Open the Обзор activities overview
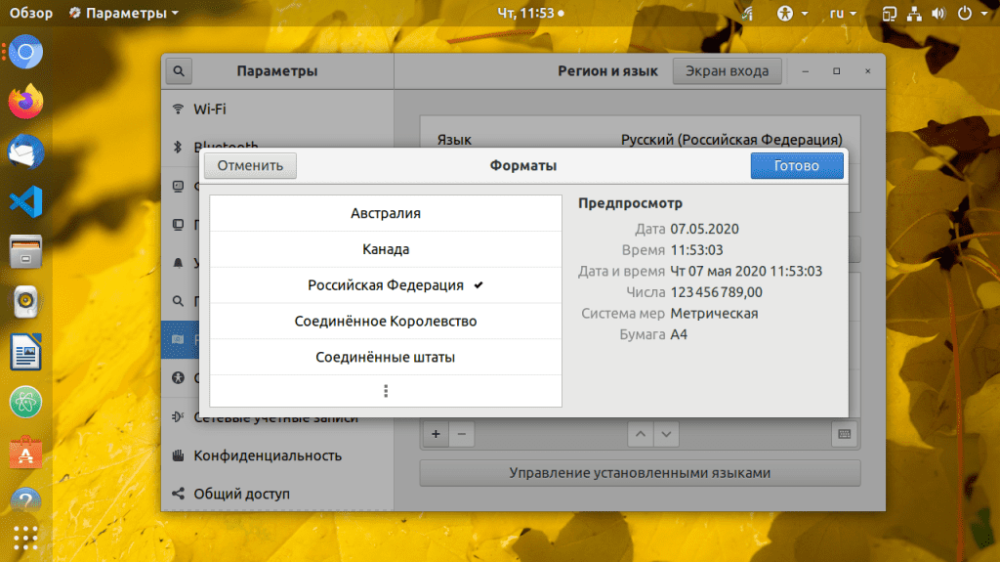Viewport: 1000px width, 562px height. click(31, 13)
